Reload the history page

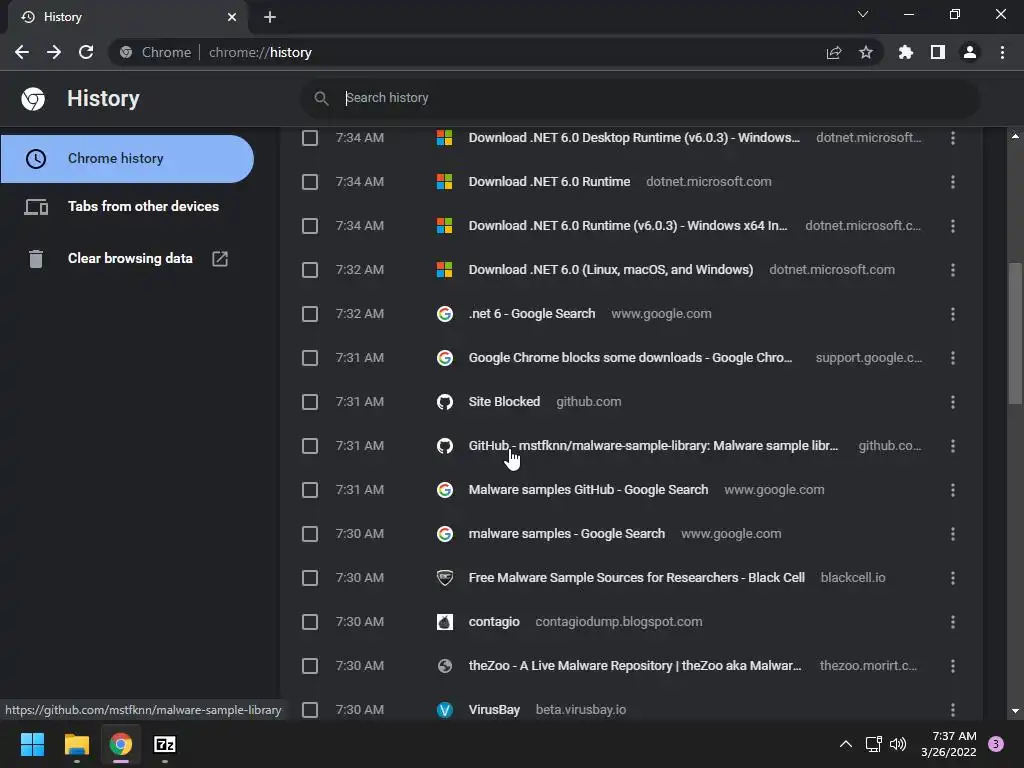point(86,52)
